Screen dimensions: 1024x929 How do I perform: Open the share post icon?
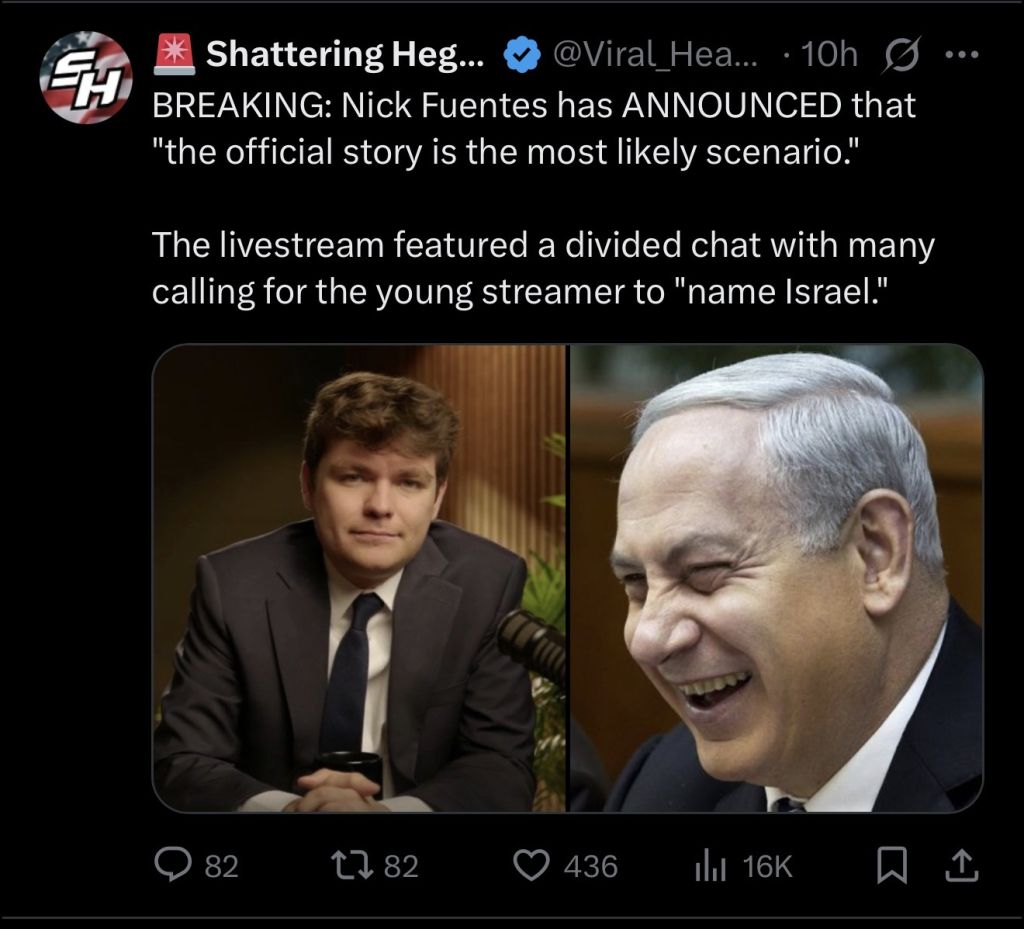[x=963, y=866]
